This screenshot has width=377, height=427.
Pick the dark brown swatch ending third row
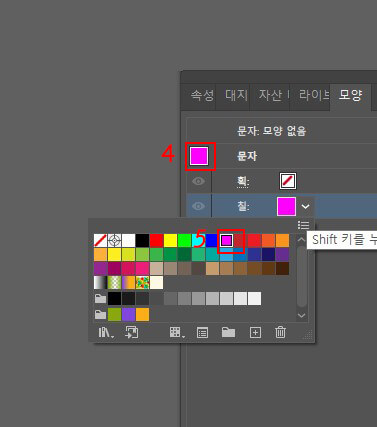pos(282,268)
